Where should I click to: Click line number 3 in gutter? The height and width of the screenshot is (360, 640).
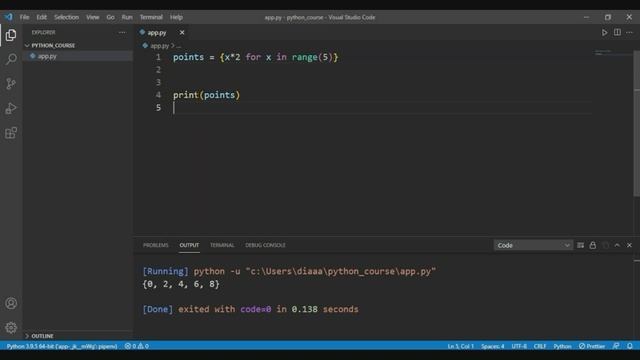point(158,82)
